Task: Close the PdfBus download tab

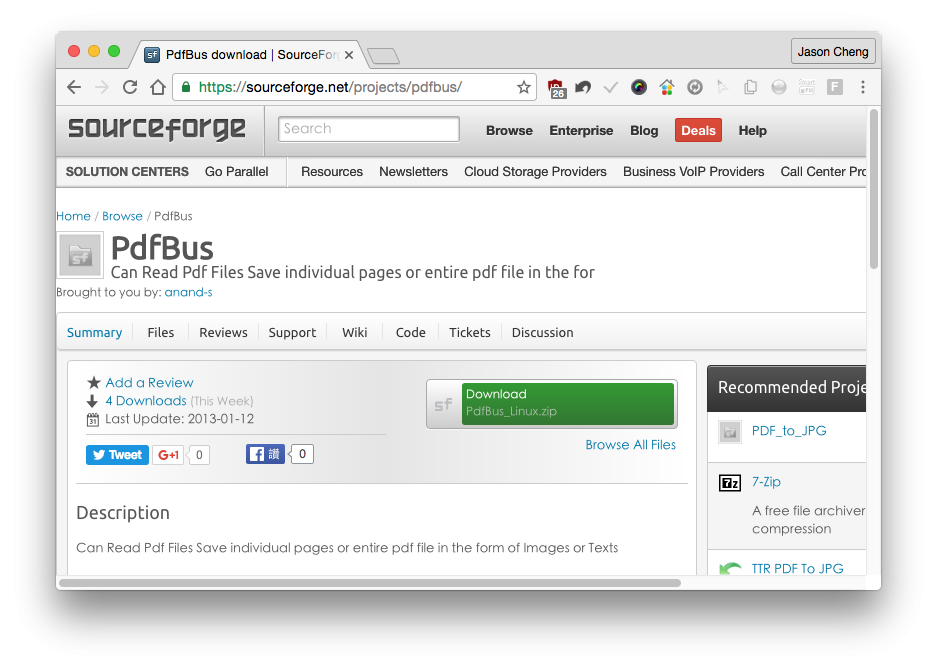Action: pos(349,55)
